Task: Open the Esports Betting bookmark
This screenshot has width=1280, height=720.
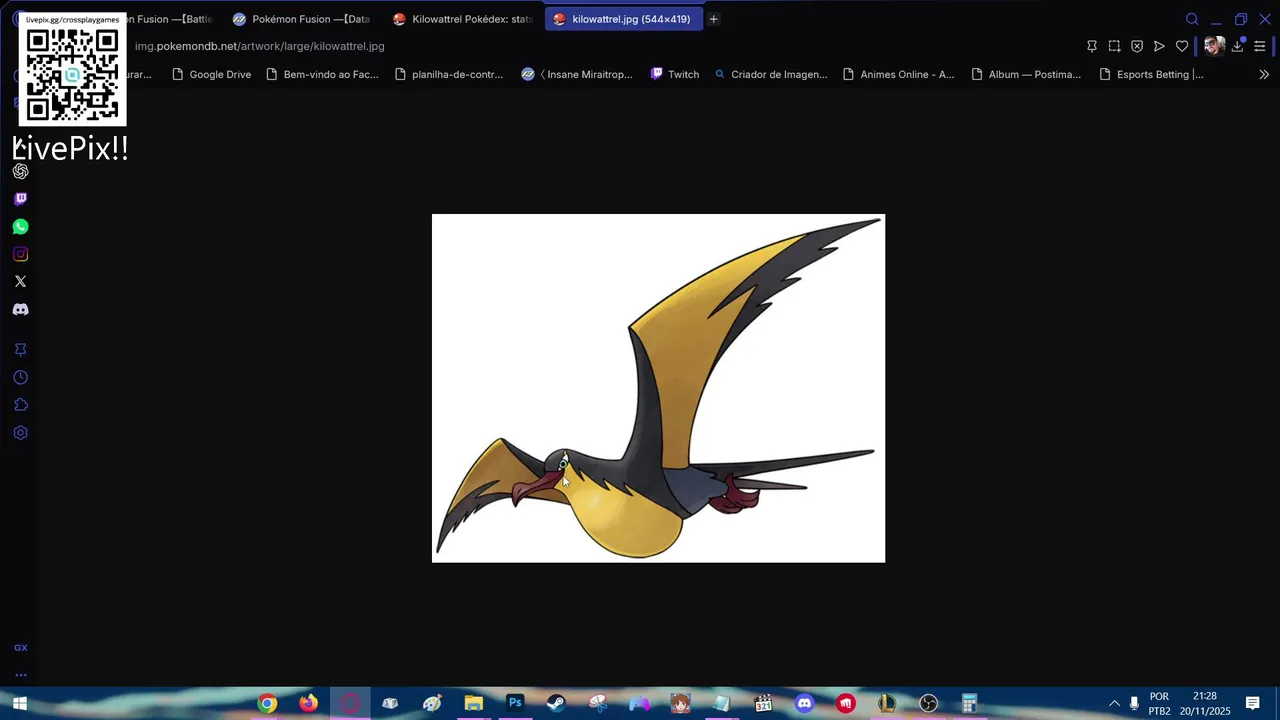Action: (x=1150, y=74)
